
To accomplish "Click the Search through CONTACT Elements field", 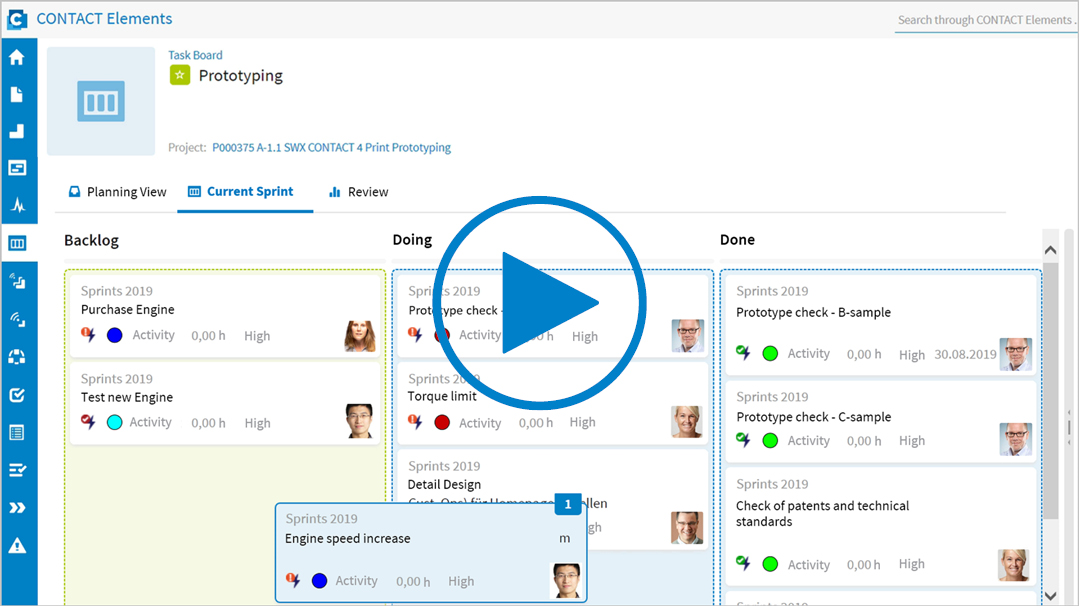I will coord(987,21).
